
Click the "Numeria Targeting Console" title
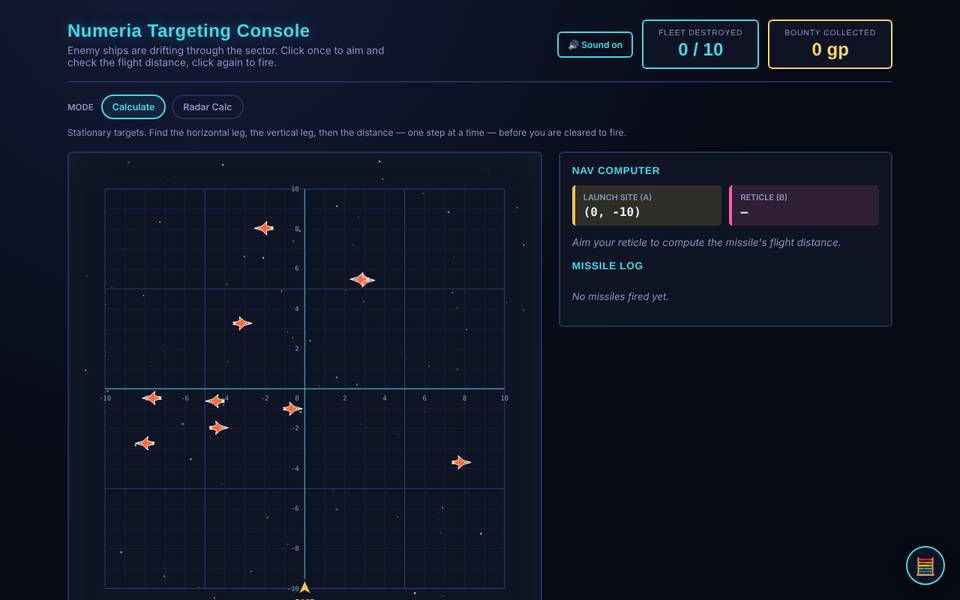pyautogui.click(x=189, y=31)
